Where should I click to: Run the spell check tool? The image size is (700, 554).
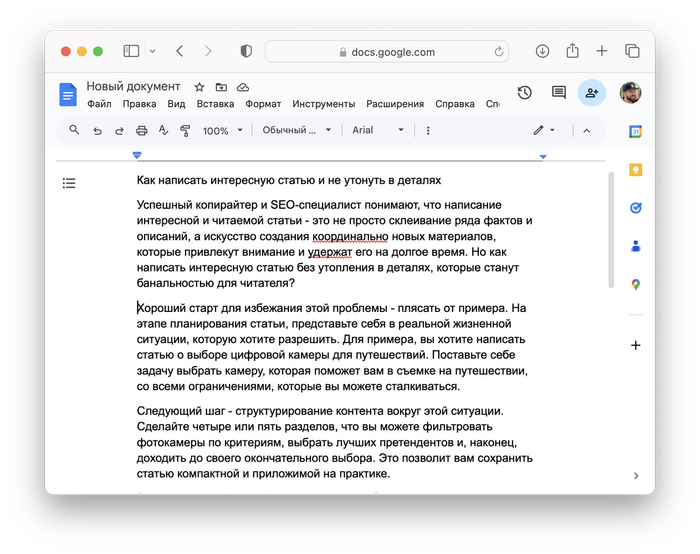pos(163,130)
